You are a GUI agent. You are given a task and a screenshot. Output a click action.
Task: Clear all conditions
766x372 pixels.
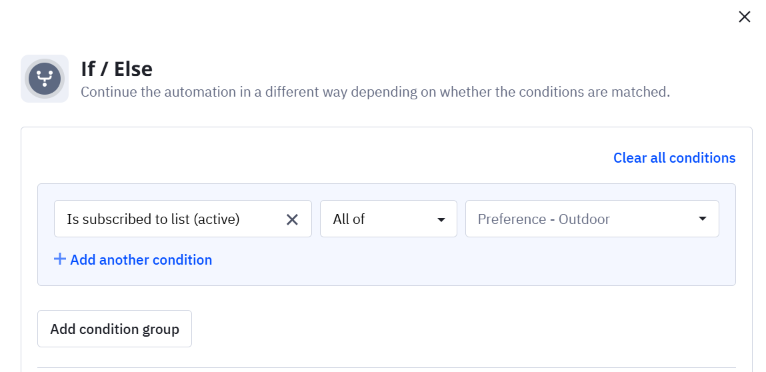(x=674, y=158)
